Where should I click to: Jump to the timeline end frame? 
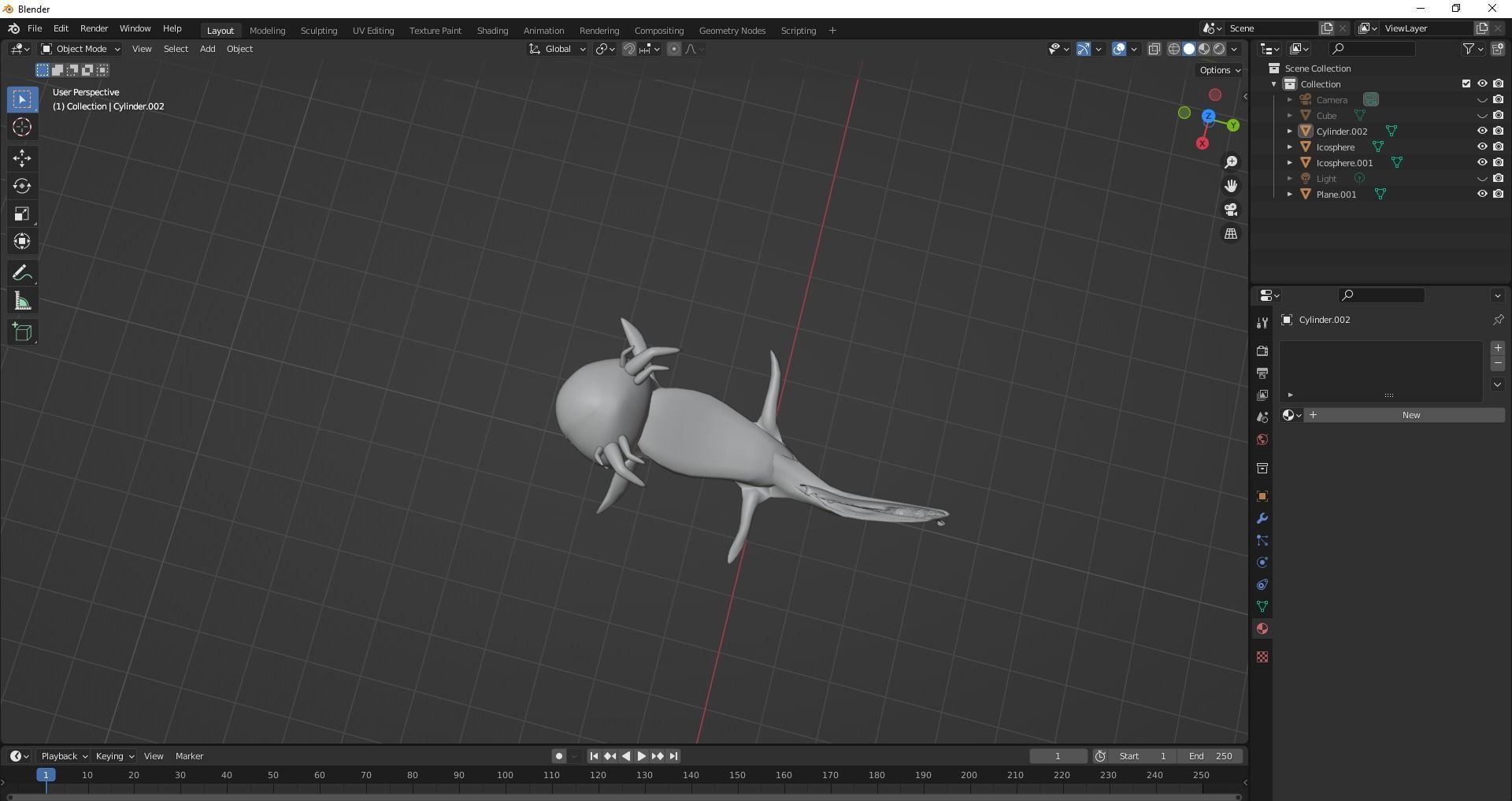coord(674,756)
